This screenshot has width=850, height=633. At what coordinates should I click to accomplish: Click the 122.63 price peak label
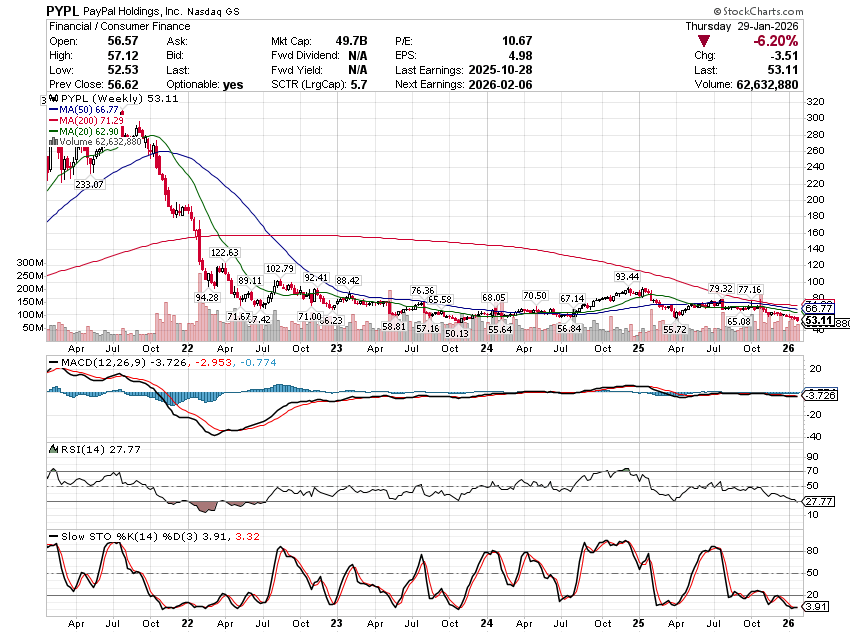click(x=224, y=253)
